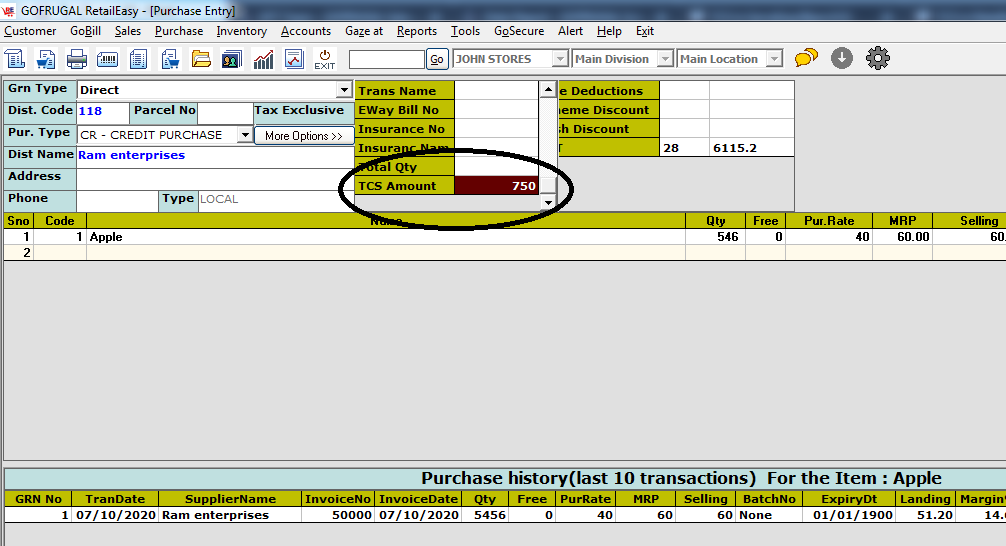This screenshot has width=1006, height=546.
Task: Click the barcode label toolbar icon
Action: tap(107, 59)
